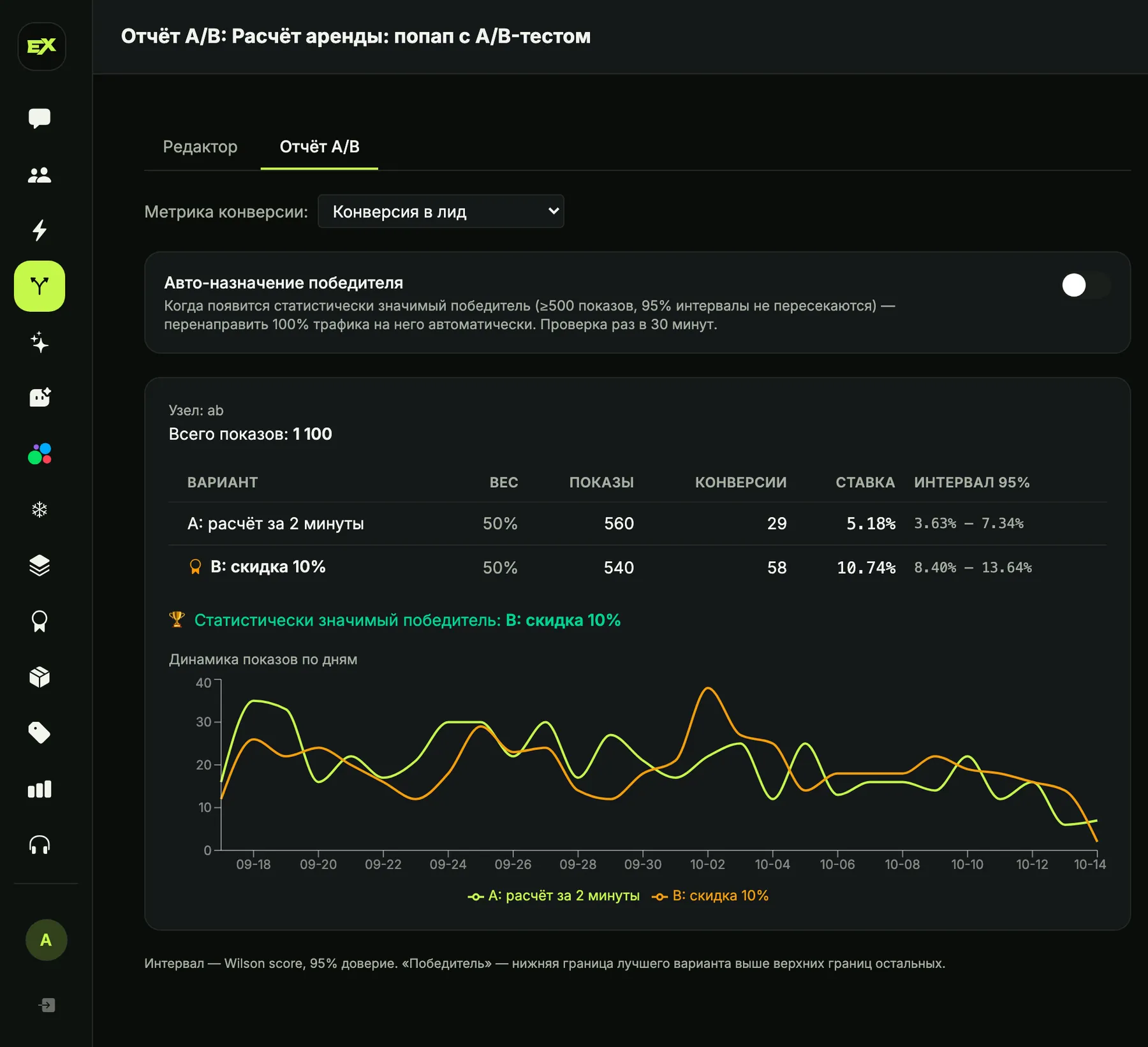Open the price tag icon
Image resolution: width=1148 pixels, height=1047 pixels.
pos(40,733)
